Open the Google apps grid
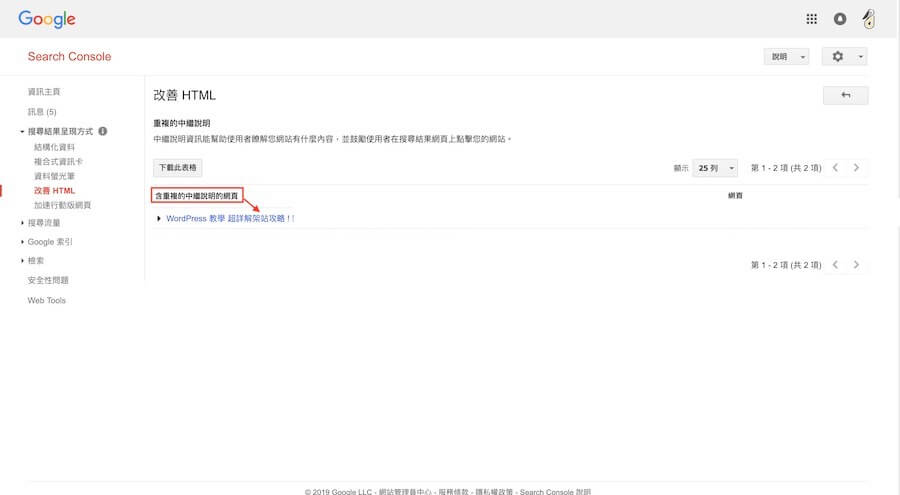The height and width of the screenshot is (495, 900). [x=812, y=19]
